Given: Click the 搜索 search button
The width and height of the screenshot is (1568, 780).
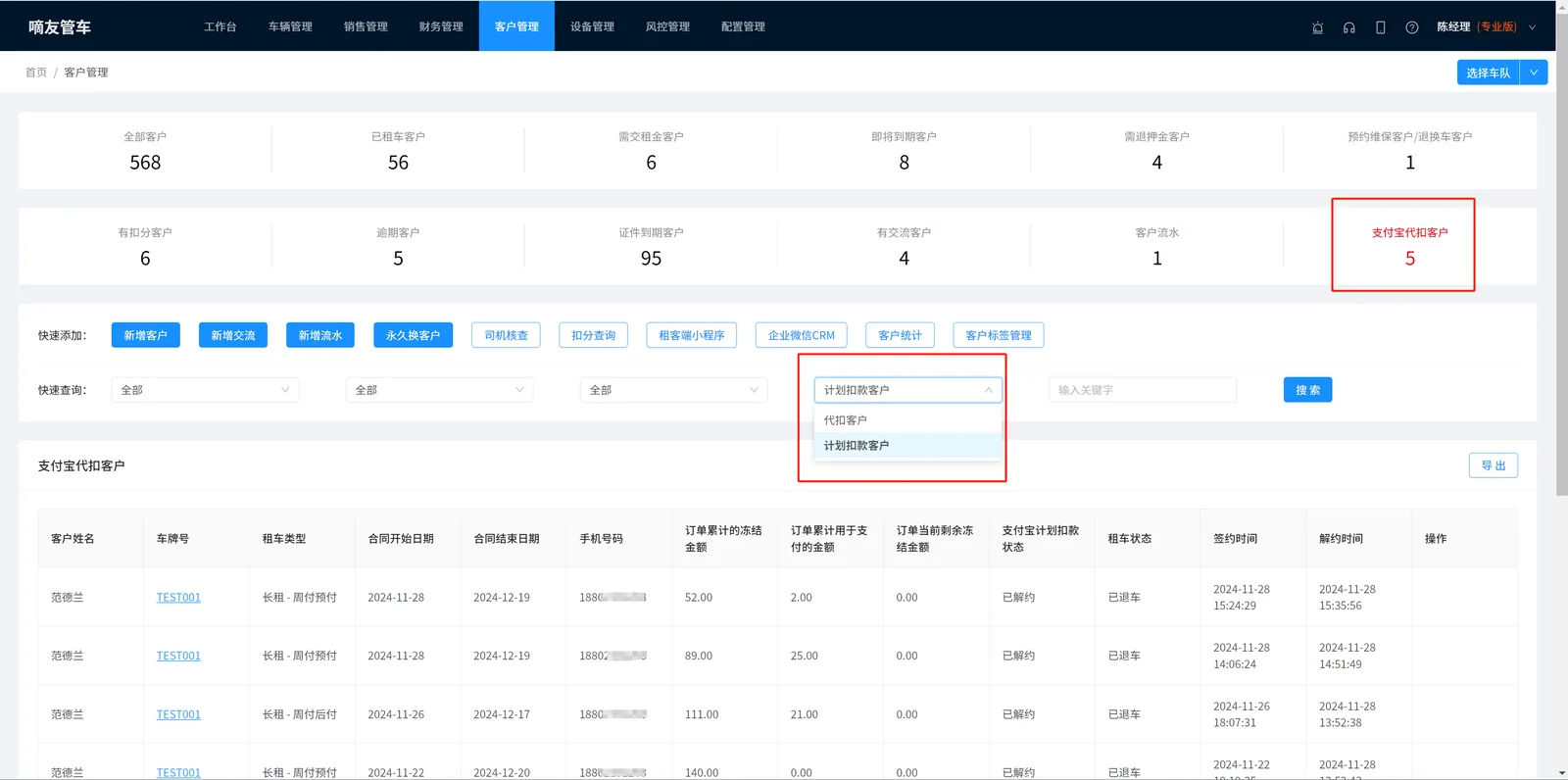Looking at the screenshot, I should 1307,390.
